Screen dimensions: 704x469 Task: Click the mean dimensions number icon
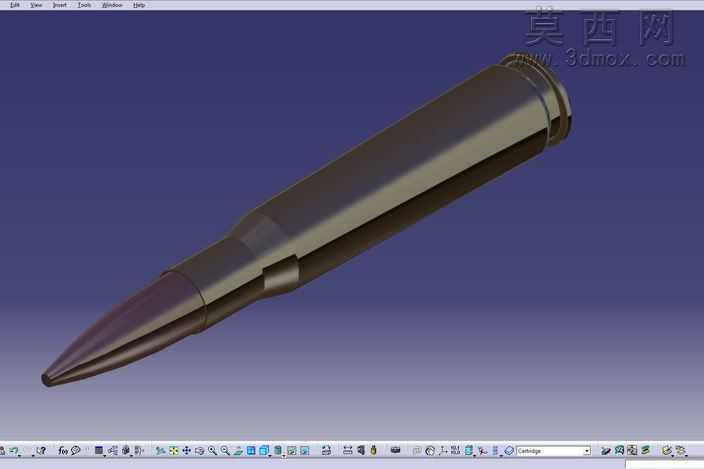click(455, 450)
